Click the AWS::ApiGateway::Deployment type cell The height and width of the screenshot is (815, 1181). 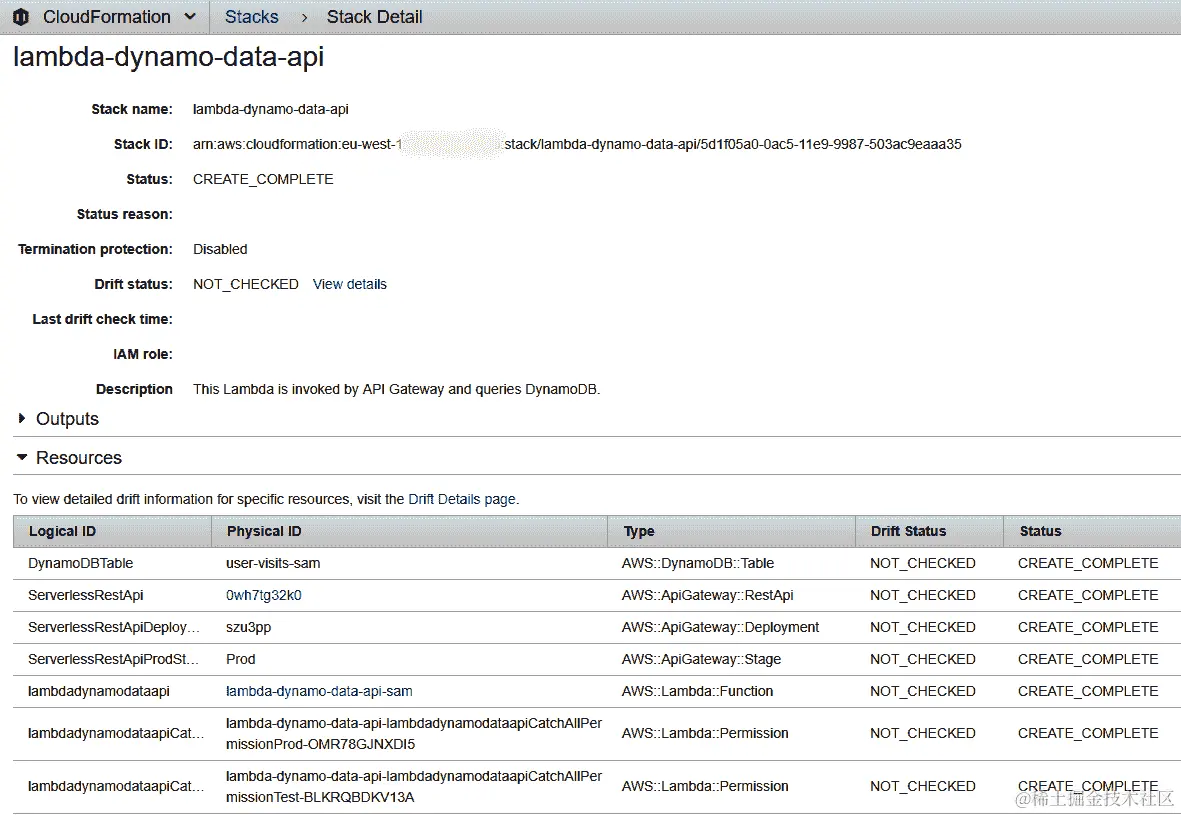pos(720,627)
